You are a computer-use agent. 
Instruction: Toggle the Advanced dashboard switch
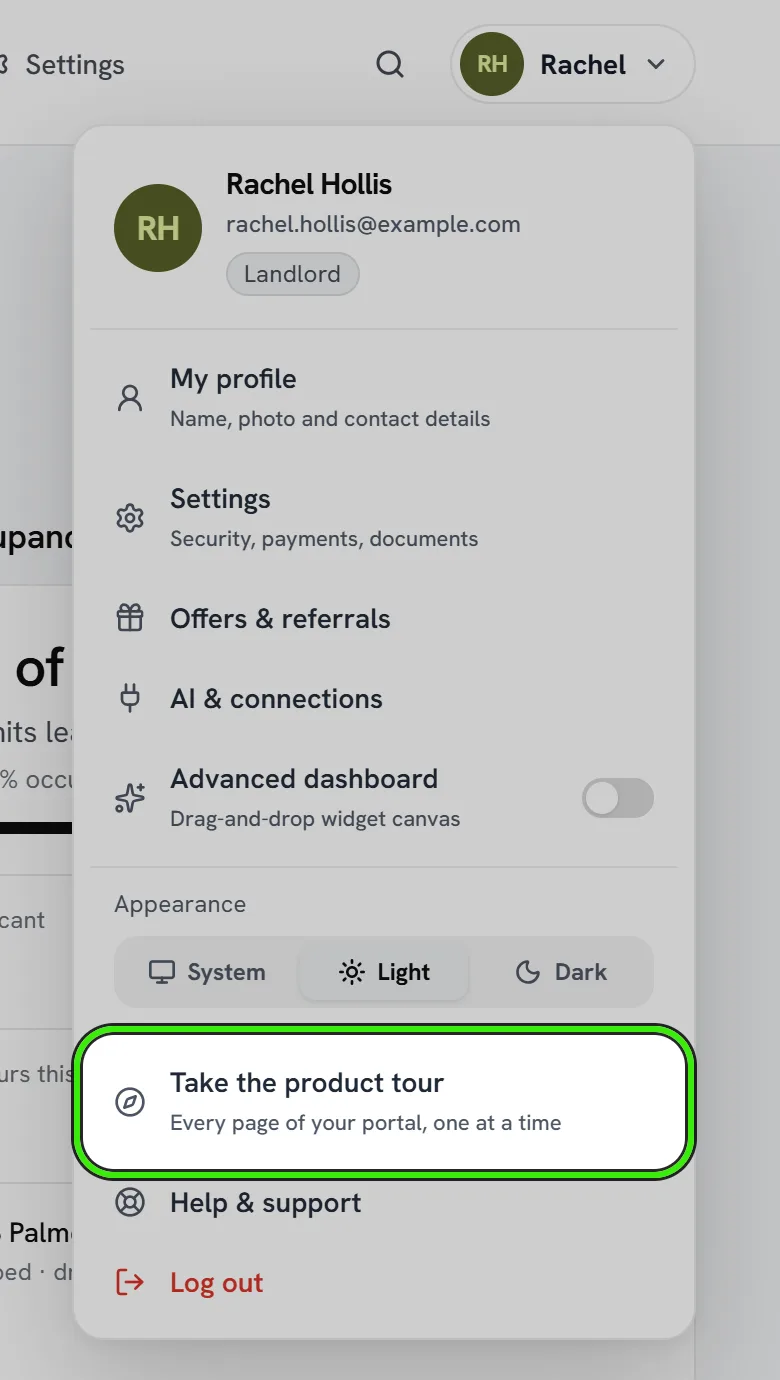pos(618,798)
